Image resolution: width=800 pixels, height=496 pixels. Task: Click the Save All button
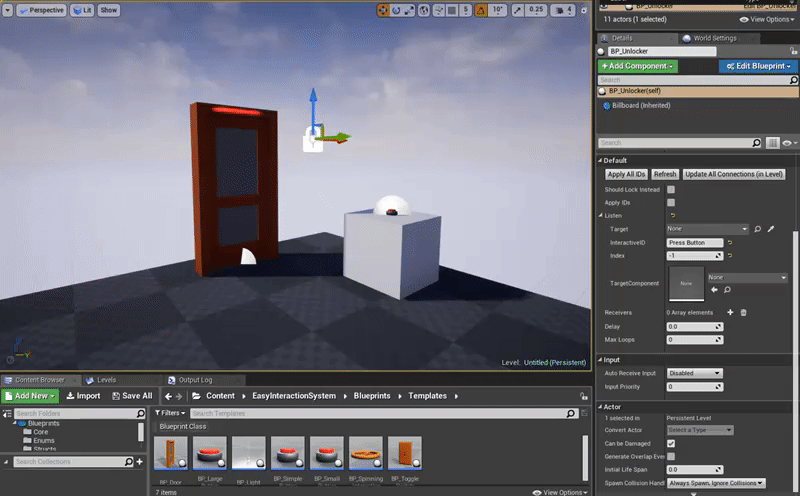(132, 396)
